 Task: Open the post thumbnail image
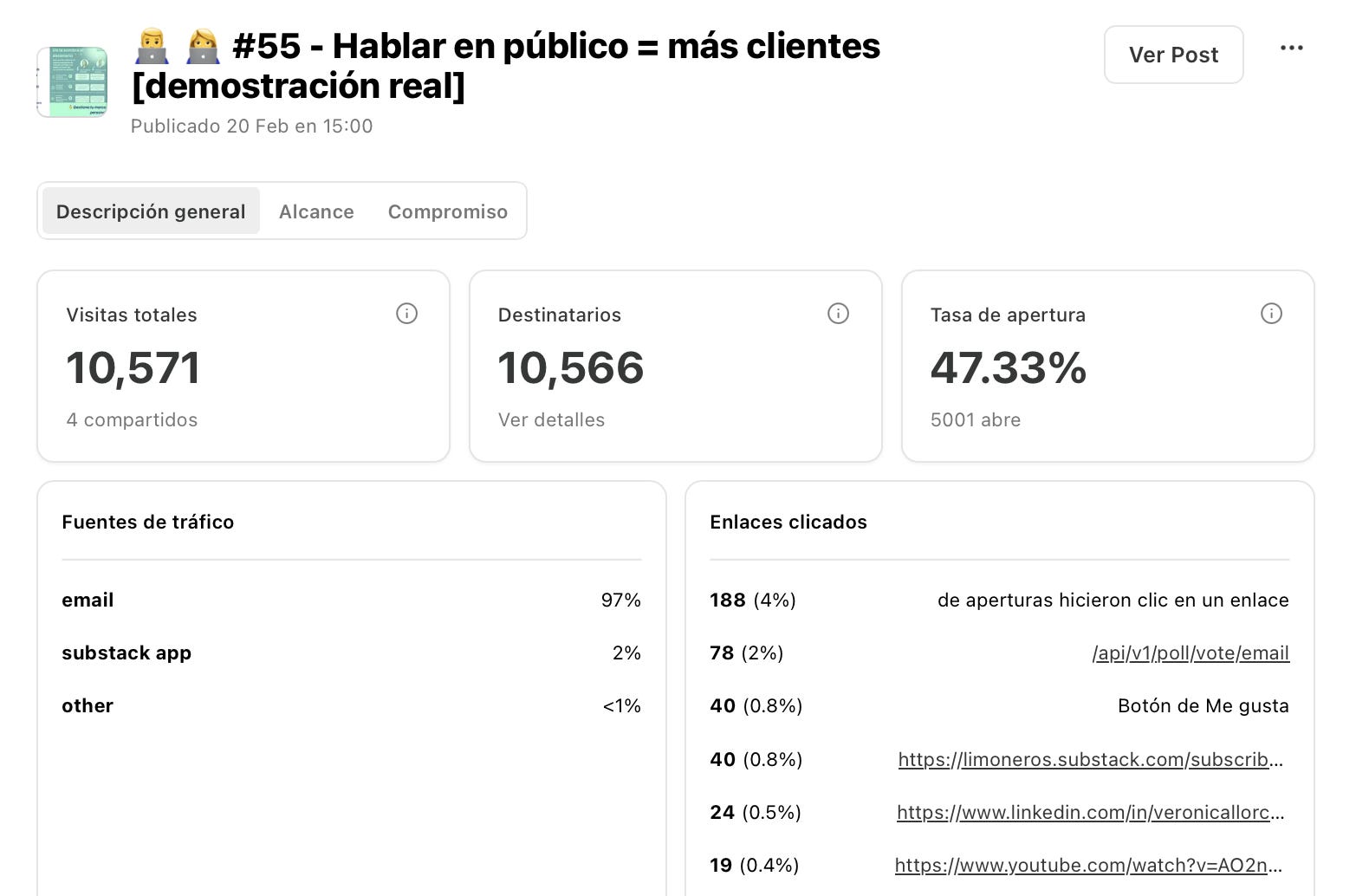72,81
